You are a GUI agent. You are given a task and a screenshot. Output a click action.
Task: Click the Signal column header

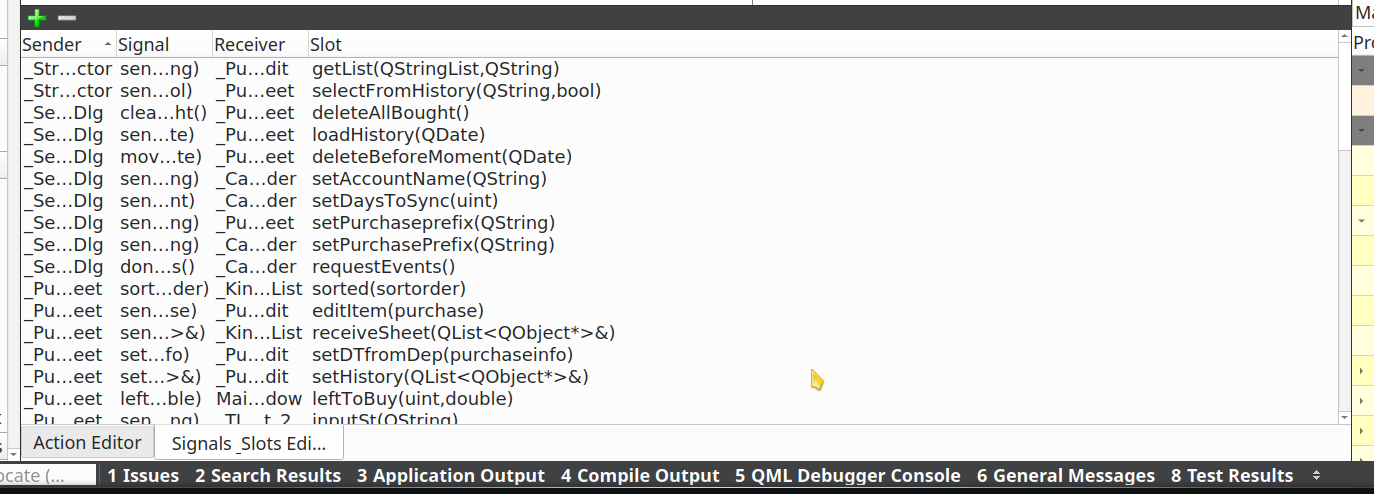click(x=144, y=45)
